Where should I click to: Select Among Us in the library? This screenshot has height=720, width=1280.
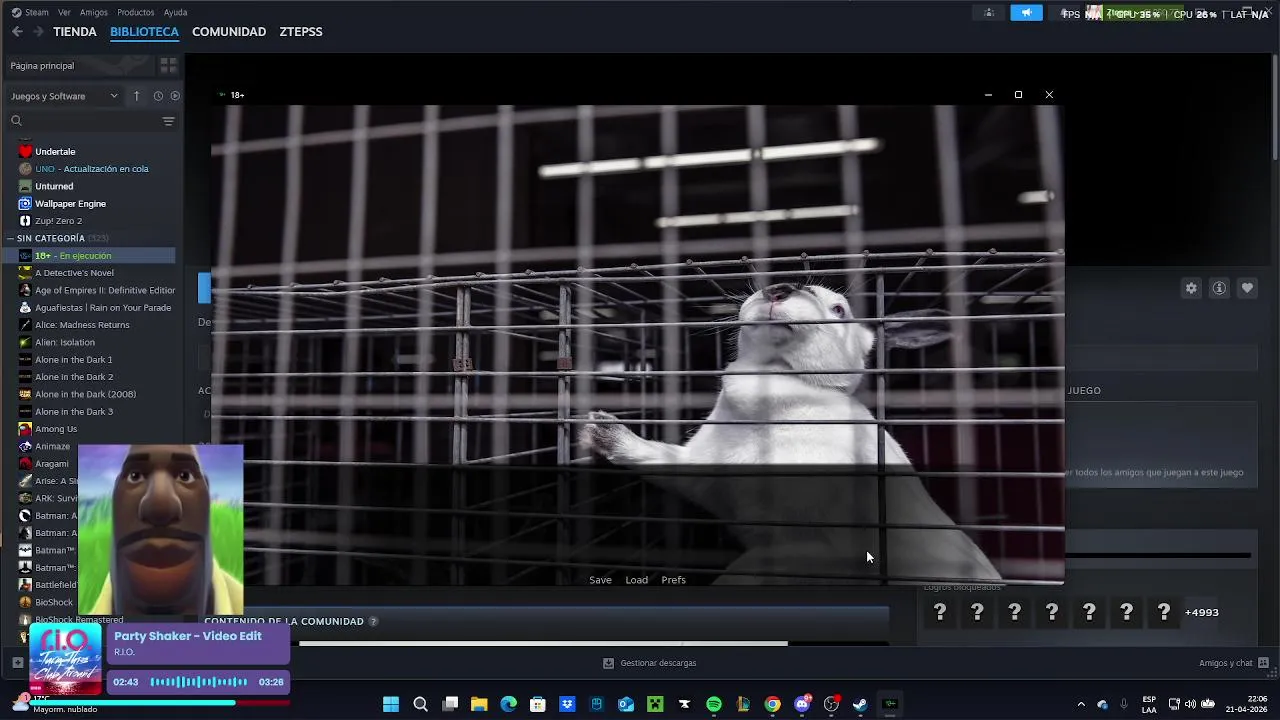56,429
